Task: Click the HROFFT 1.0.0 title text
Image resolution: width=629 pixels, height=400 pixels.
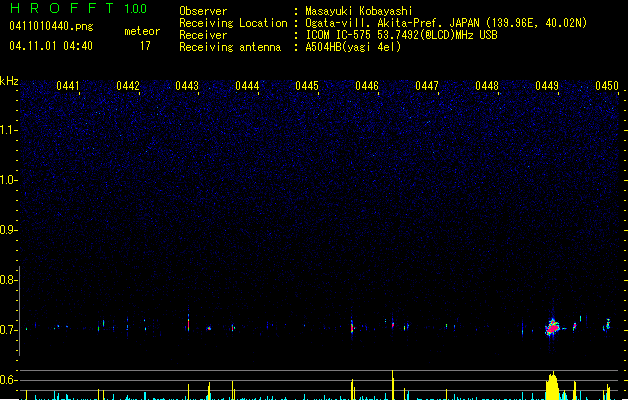Action: (x=78, y=8)
